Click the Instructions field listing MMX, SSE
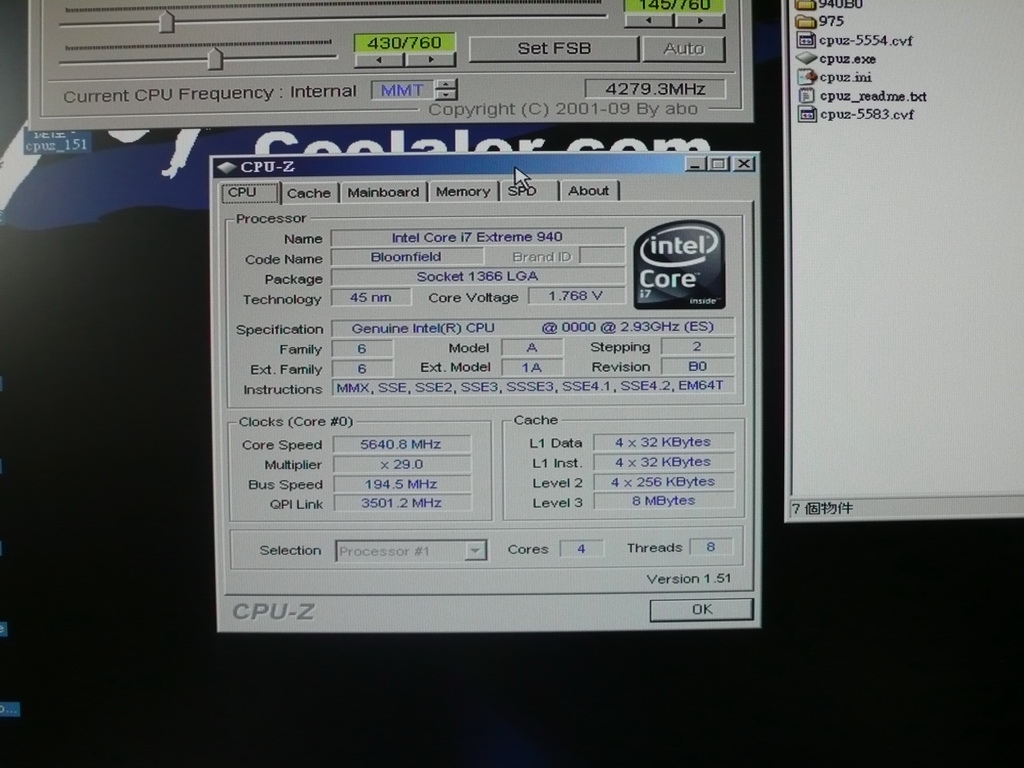This screenshot has width=1024, height=768. [533, 386]
